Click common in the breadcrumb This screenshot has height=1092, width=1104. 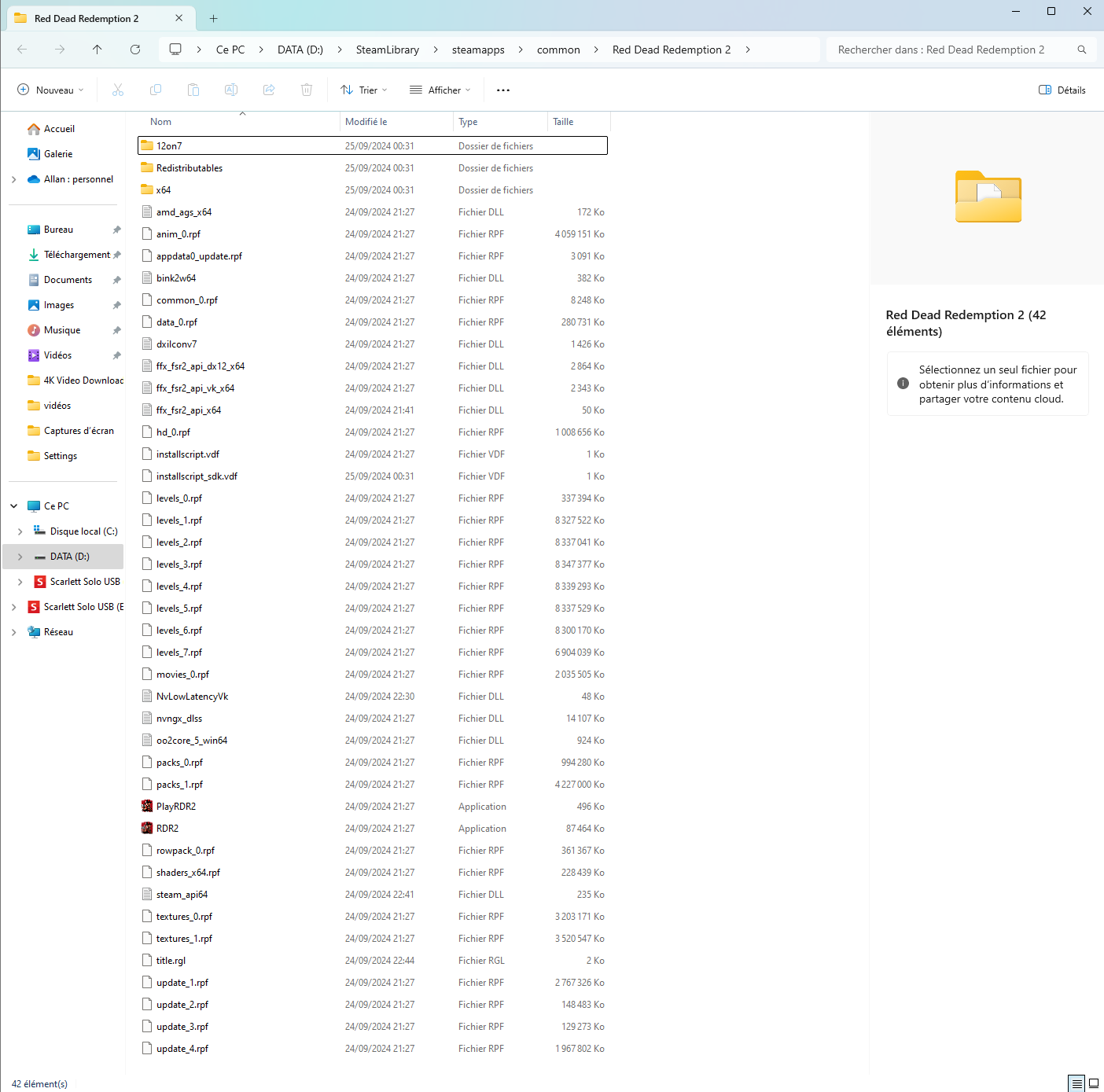pyautogui.click(x=558, y=50)
